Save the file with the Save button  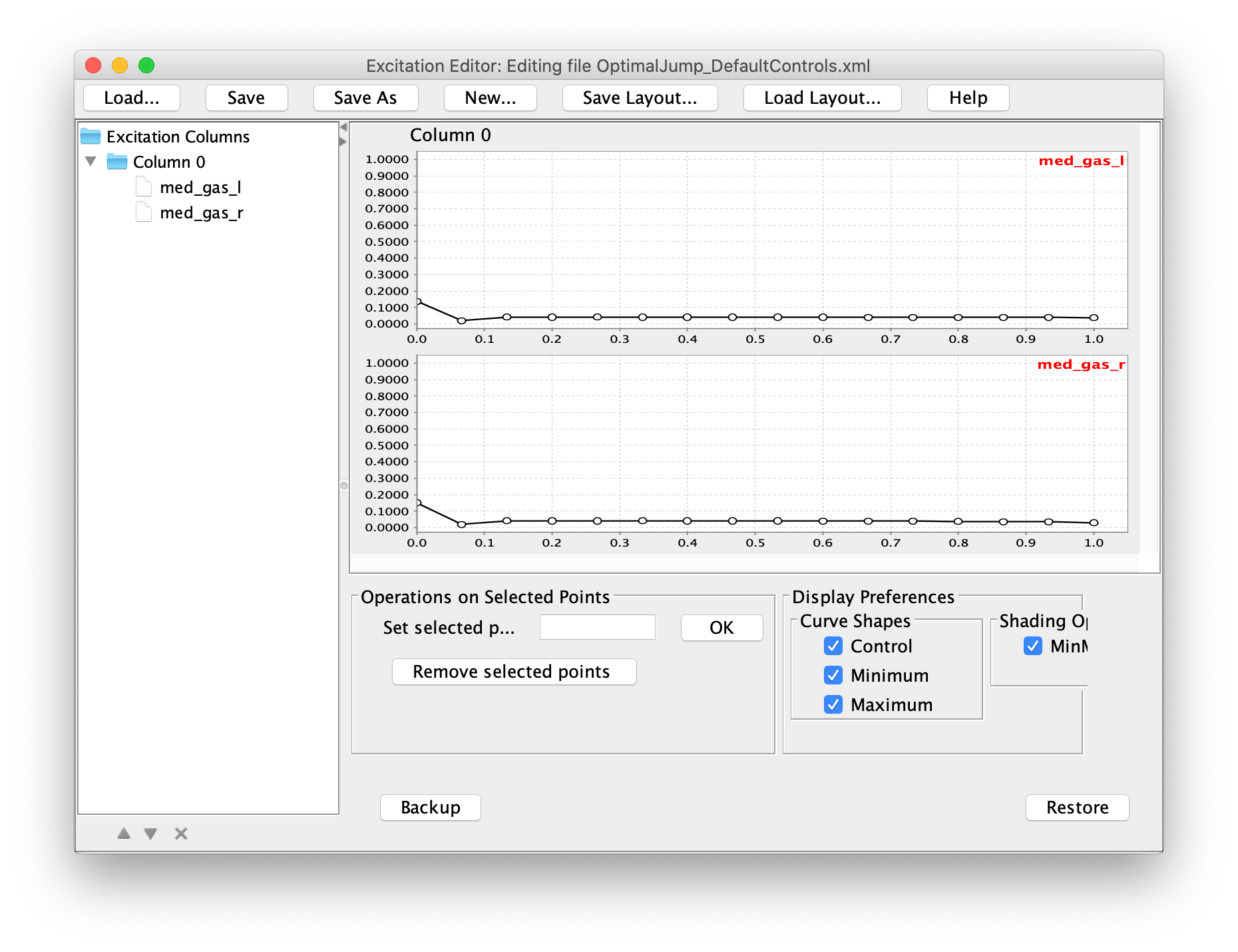tap(246, 97)
